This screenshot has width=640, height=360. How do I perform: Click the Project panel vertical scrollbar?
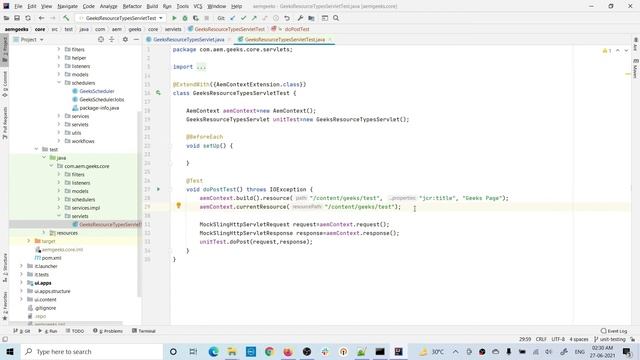point(139,204)
